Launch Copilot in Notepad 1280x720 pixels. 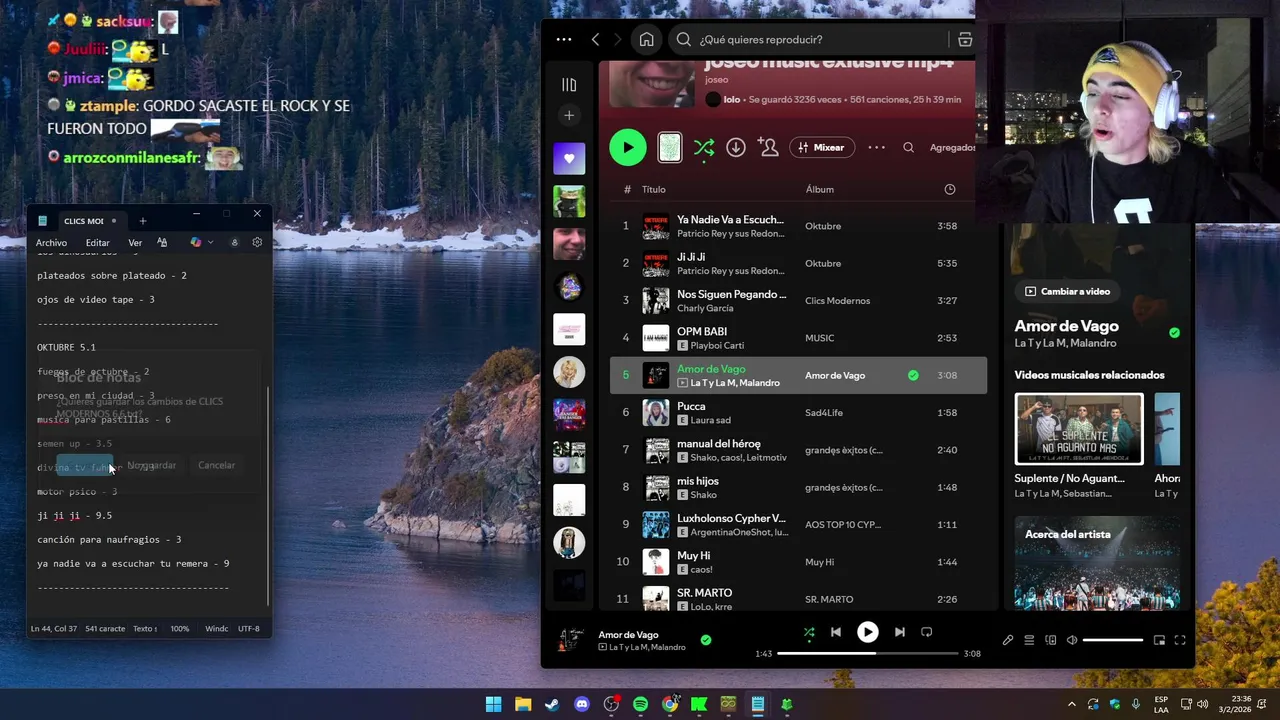pyautogui.click(x=196, y=242)
